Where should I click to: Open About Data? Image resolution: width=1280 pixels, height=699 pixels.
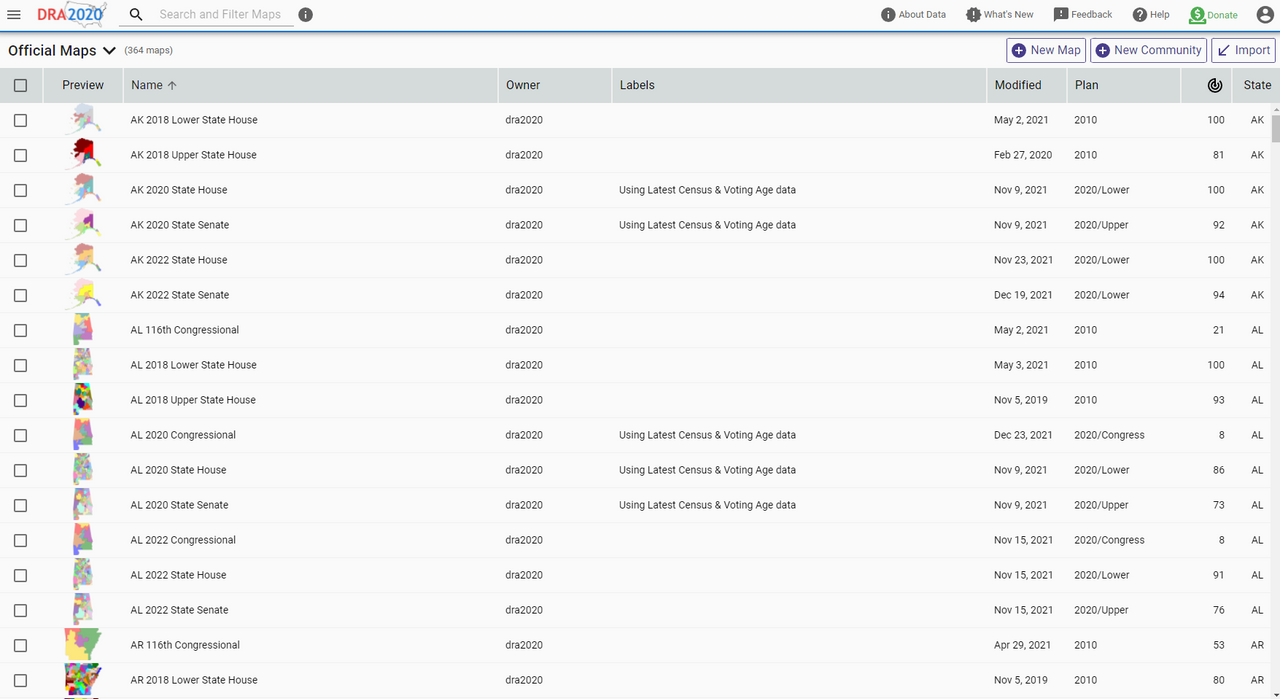(913, 15)
